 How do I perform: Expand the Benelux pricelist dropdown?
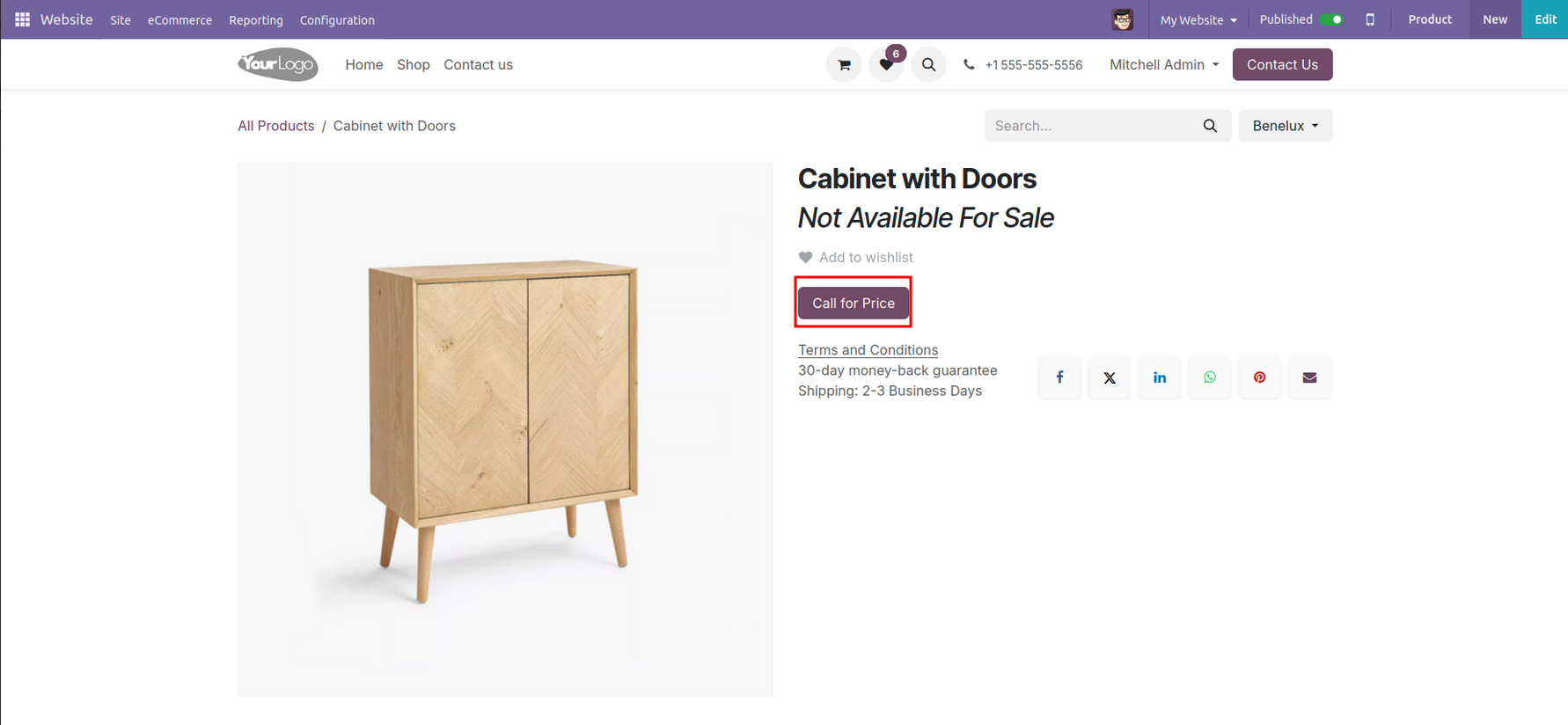coord(1285,126)
